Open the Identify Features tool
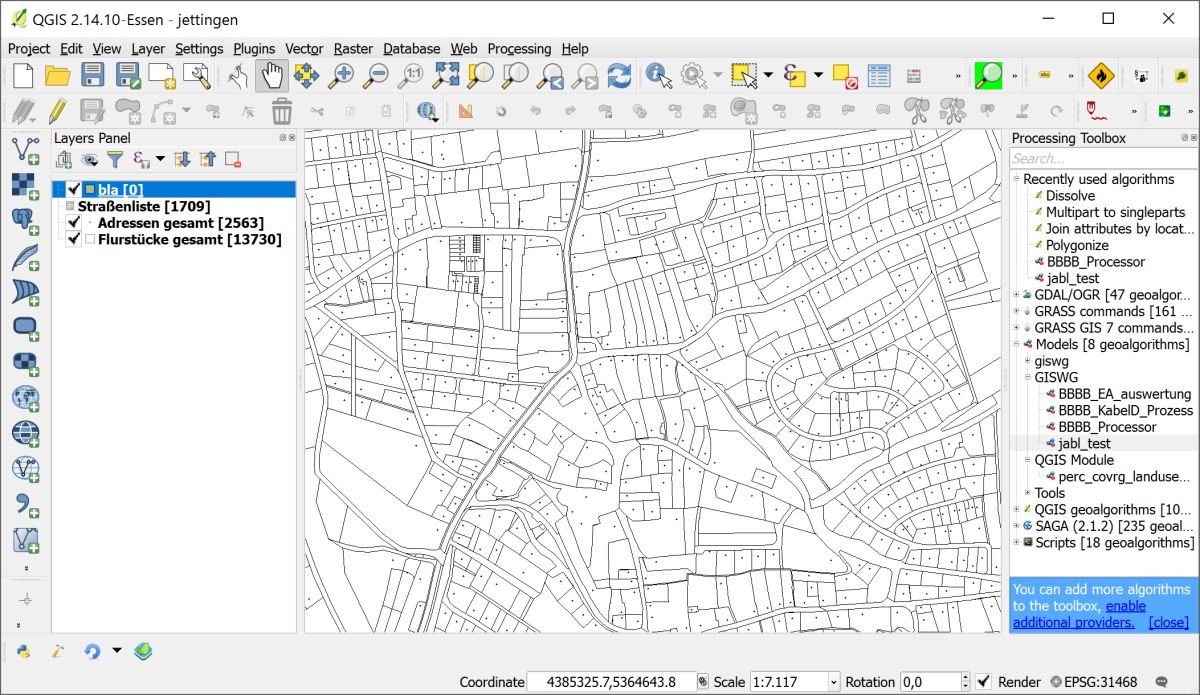The height and width of the screenshot is (695, 1200). coord(656,75)
